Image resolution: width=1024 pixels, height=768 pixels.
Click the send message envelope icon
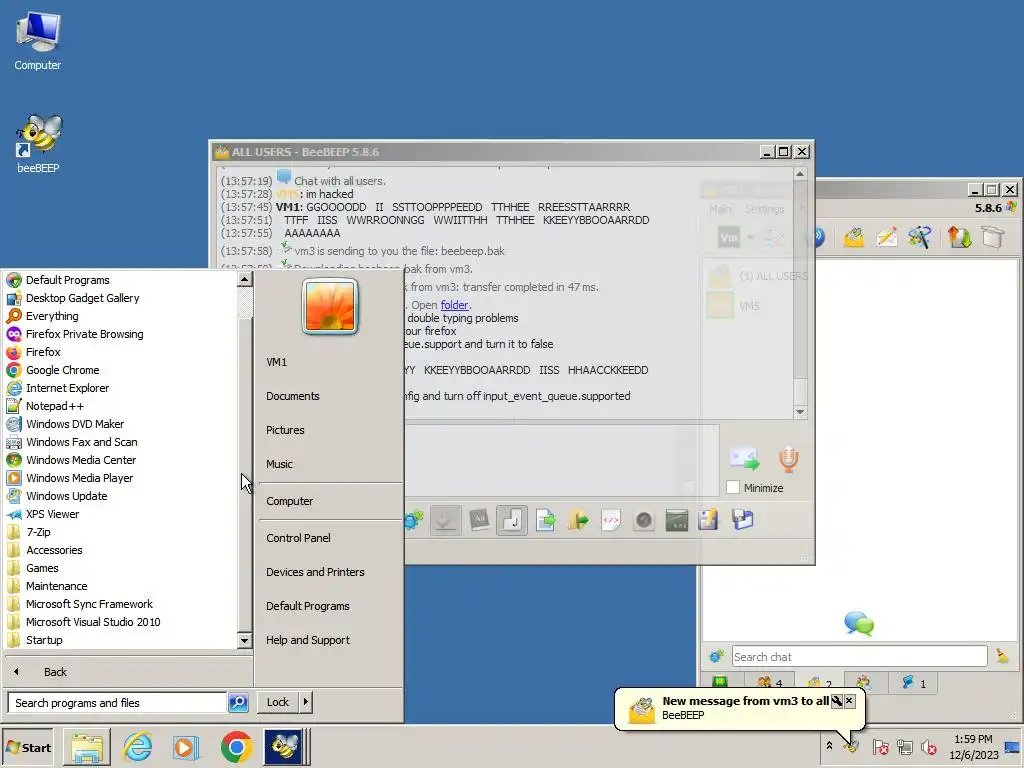pyautogui.click(x=744, y=458)
